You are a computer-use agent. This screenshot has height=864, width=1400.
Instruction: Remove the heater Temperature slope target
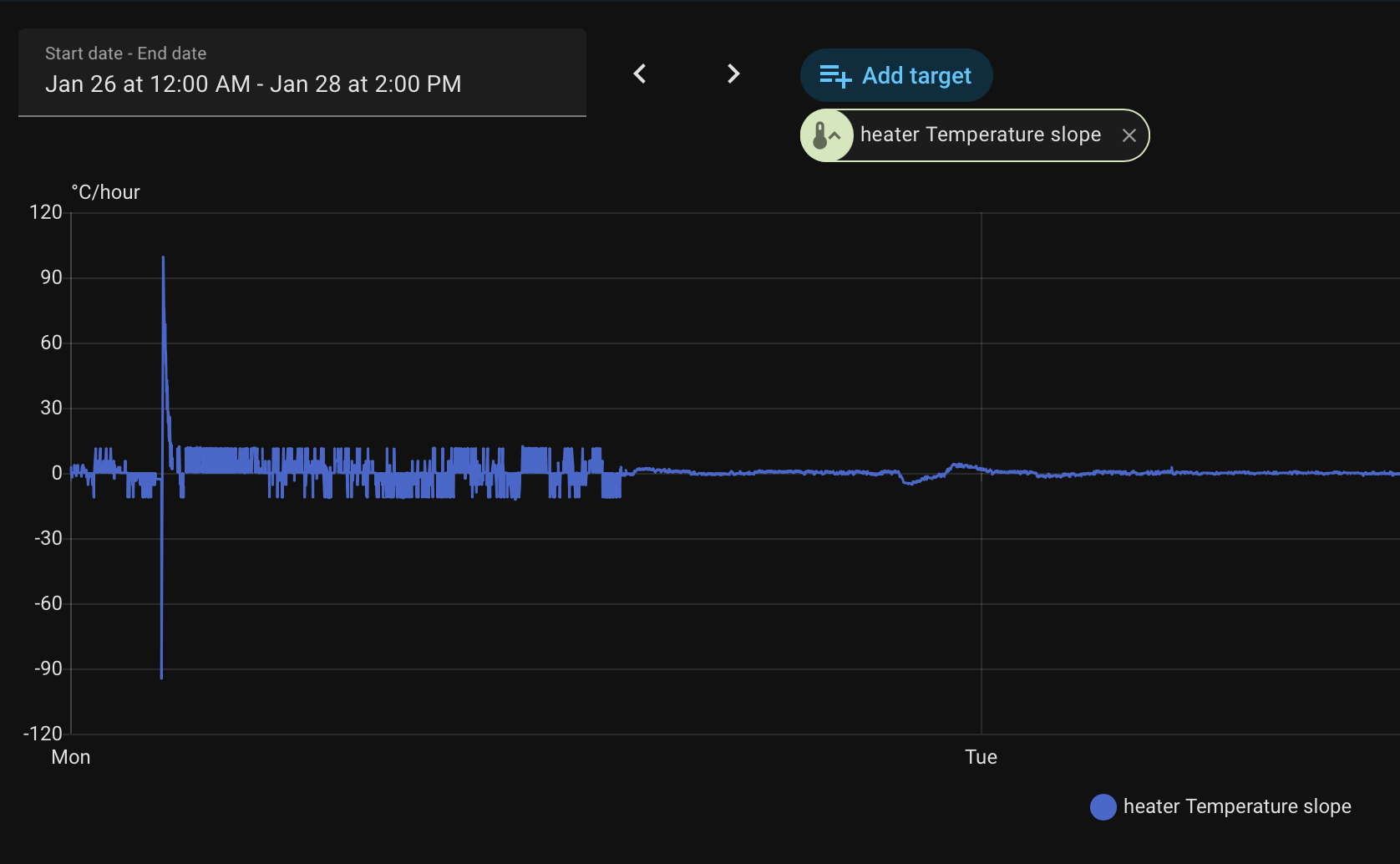click(1129, 135)
